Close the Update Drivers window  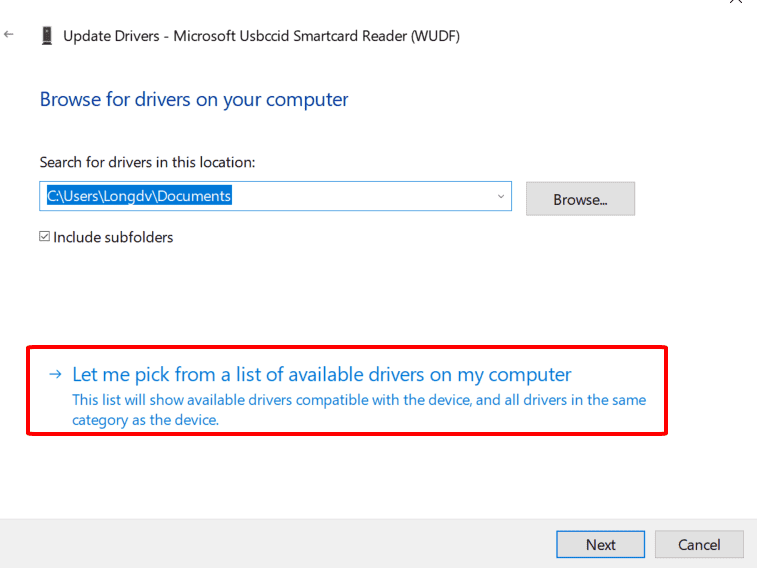click(736, 1)
